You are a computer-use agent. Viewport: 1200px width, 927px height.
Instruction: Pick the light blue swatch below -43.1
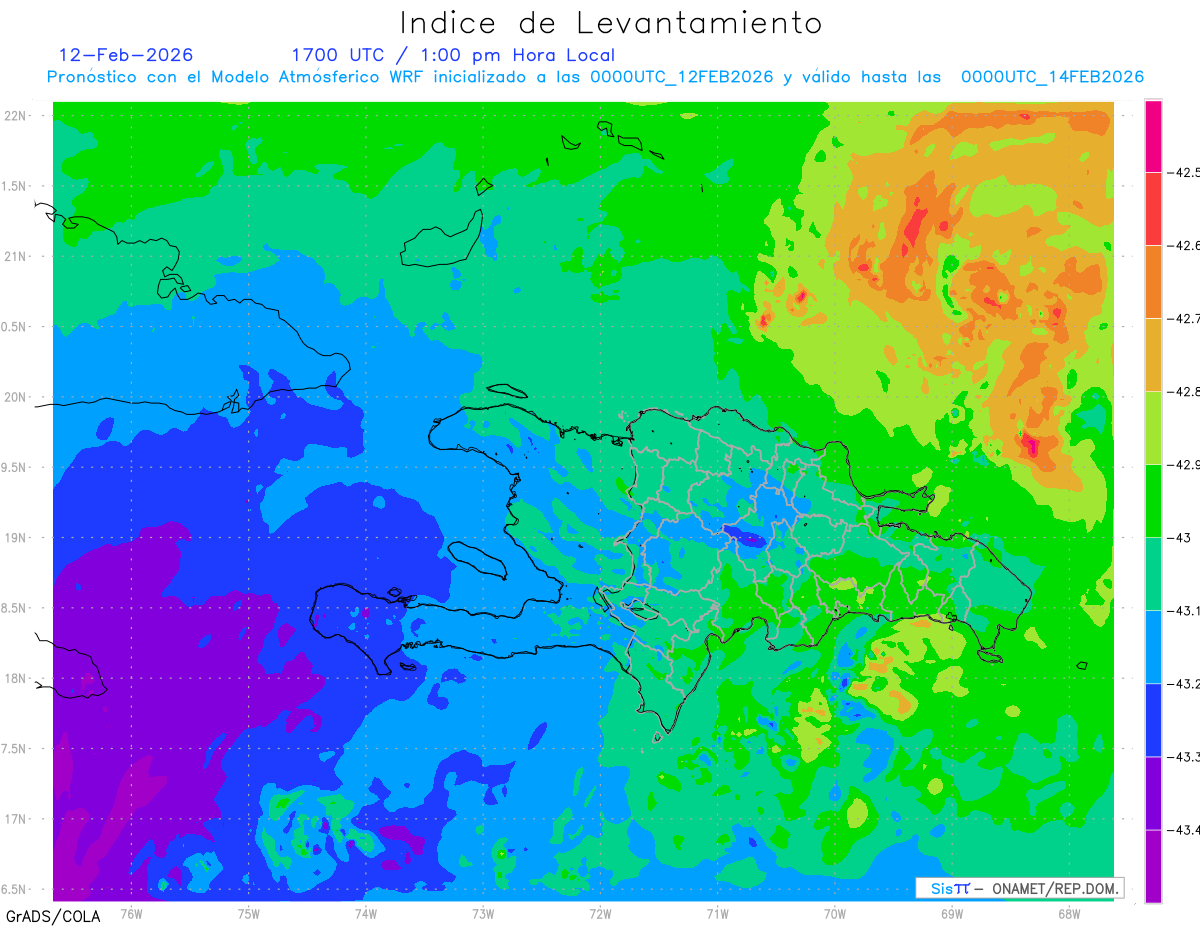click(x=1153, y=647)
